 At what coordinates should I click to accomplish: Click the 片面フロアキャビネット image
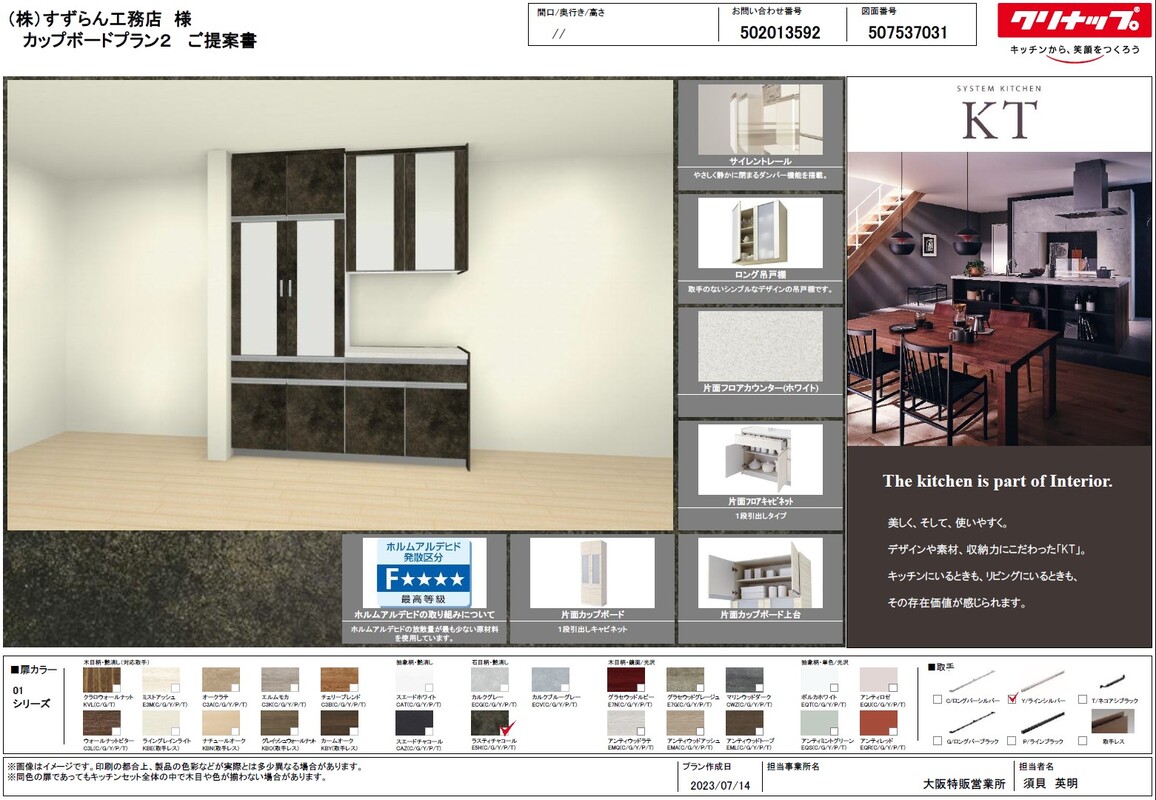pos(760,458)
